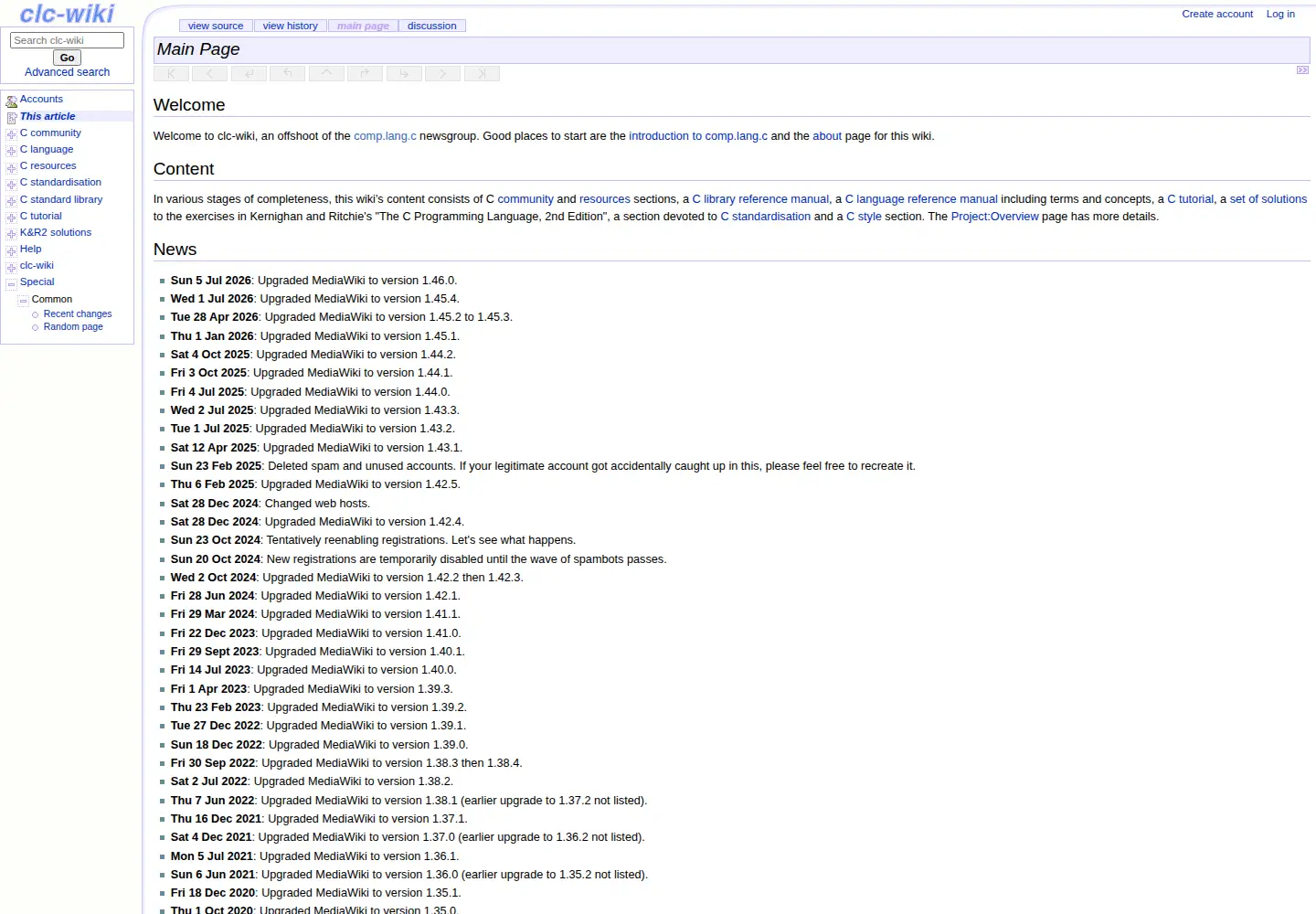Open the view history tab
The width and height of the screenshot is (1316, 914).
290,26
